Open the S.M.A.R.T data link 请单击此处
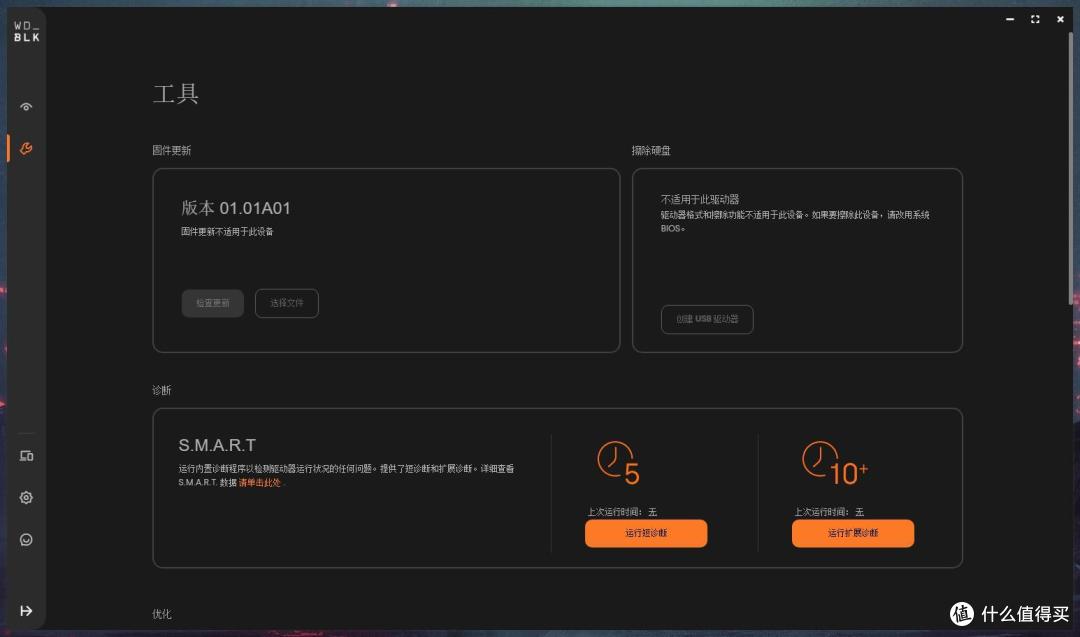 (x=260, y=483)
